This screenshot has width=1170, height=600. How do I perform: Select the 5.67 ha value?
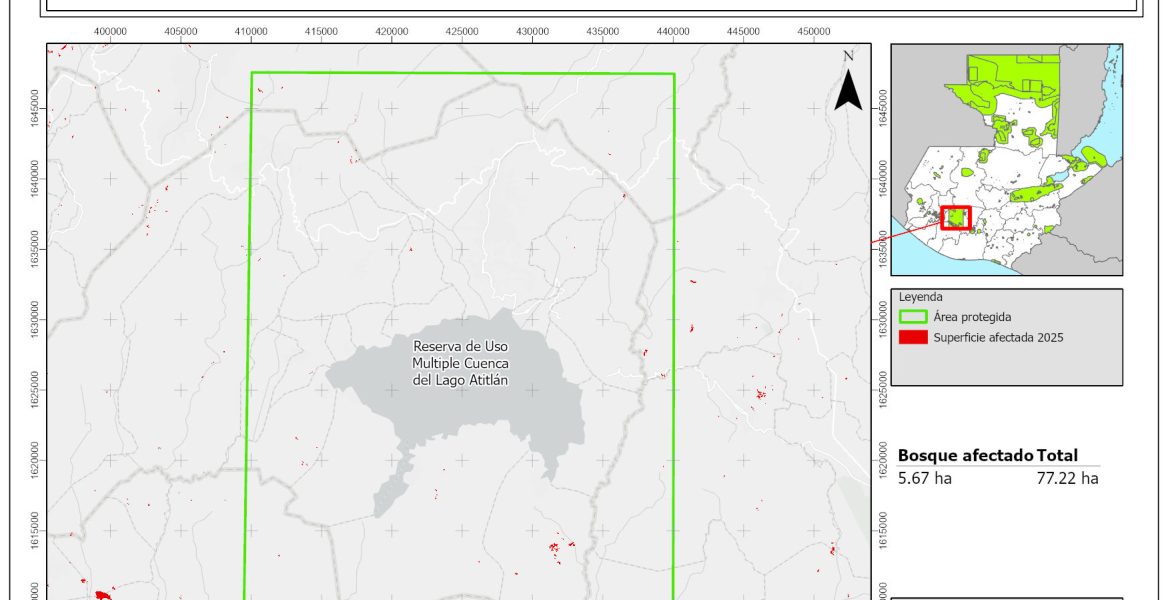tap(923, 478)
